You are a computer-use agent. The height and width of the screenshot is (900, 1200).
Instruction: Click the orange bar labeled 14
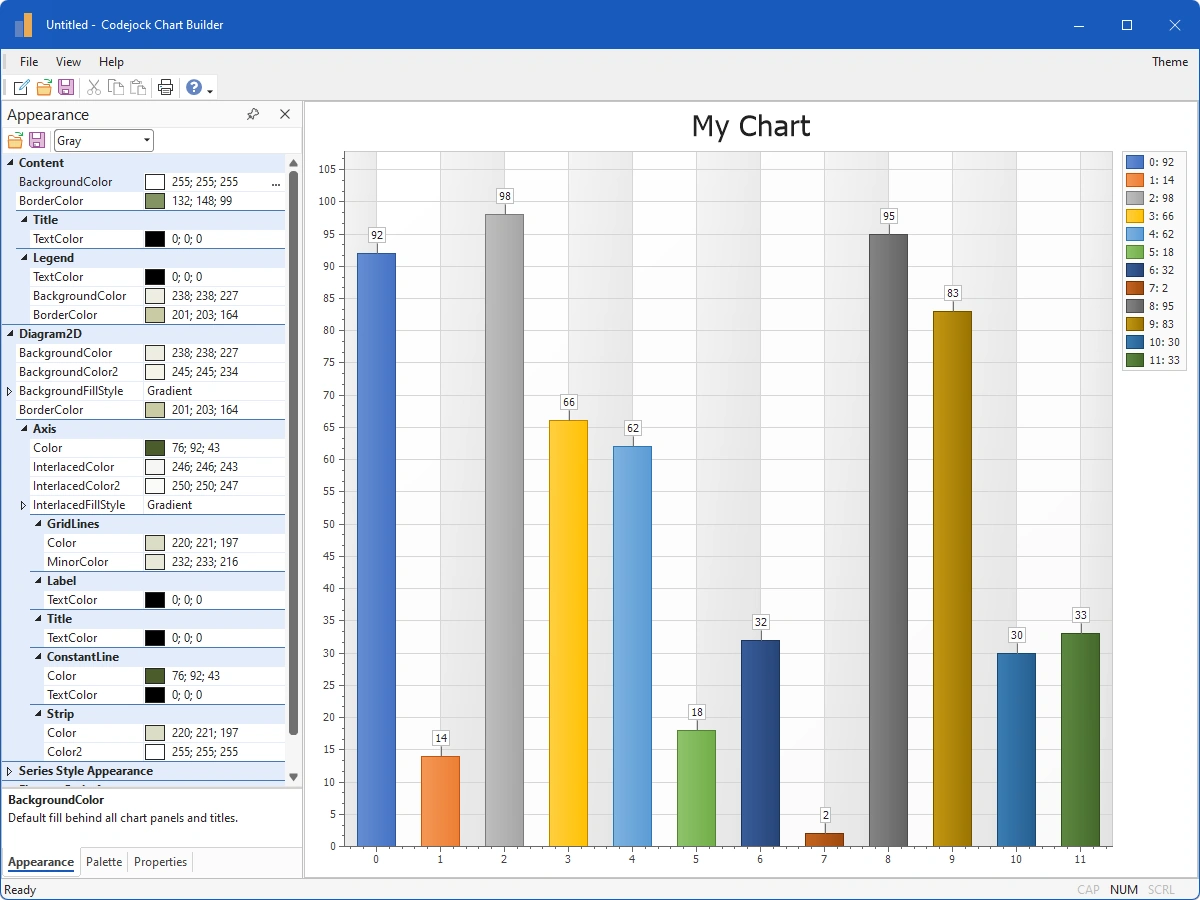coord(440,801)
